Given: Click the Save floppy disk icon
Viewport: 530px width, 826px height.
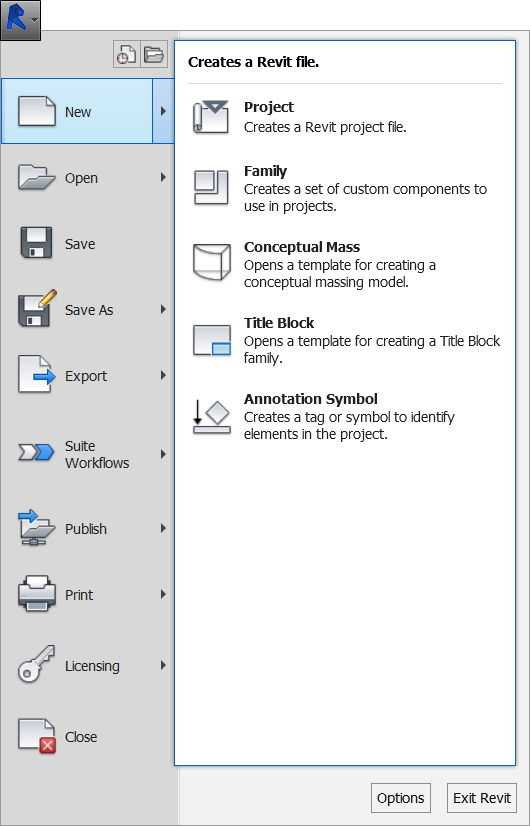Looking at the screenshot, I should 36,242.
